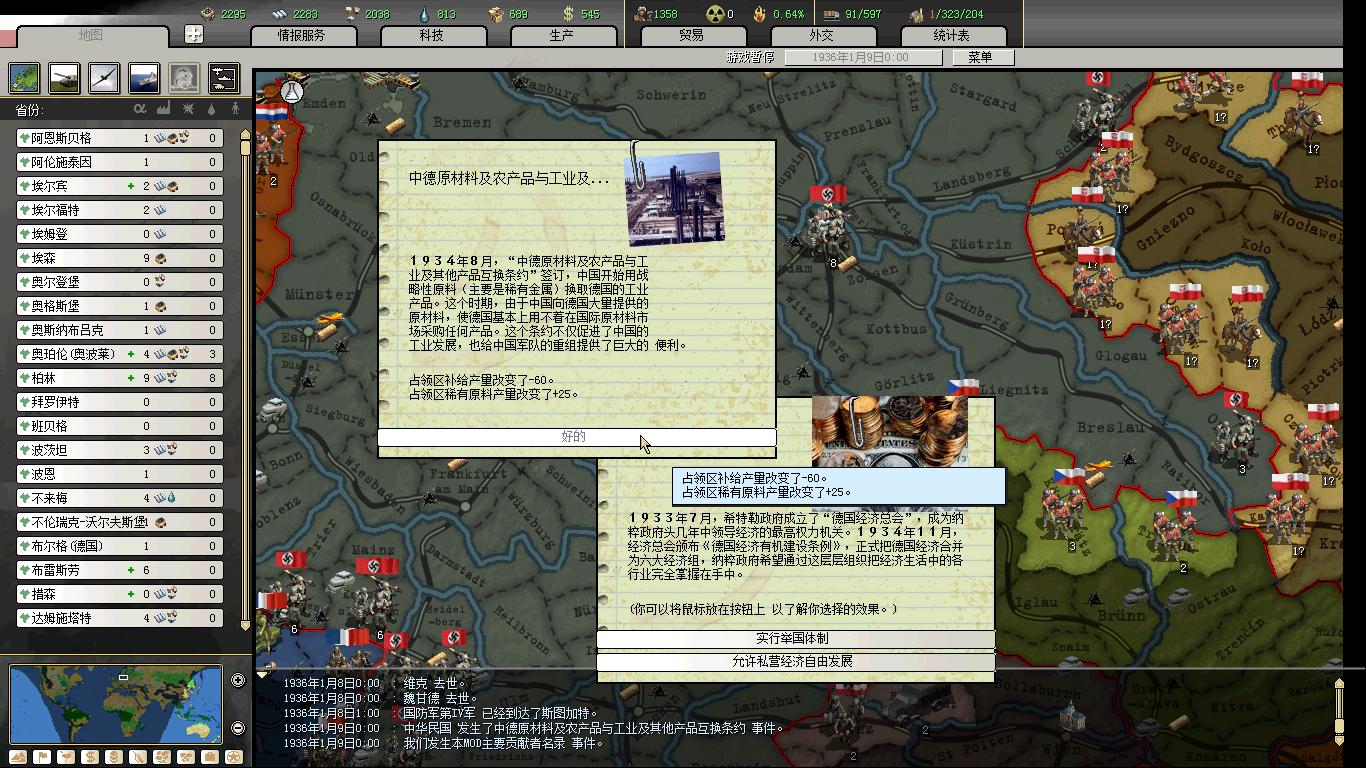
Task: Sort provinces by the factory icon
Action: coord(164,109)
